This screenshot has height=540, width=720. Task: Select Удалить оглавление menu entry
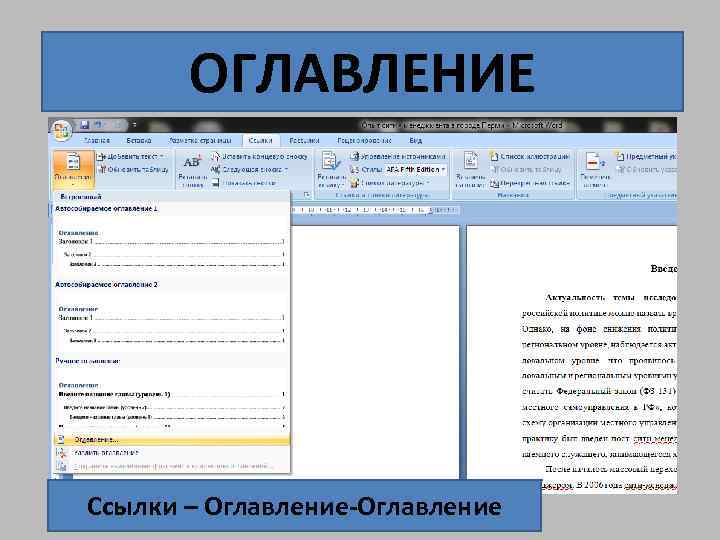pos(172,453)
